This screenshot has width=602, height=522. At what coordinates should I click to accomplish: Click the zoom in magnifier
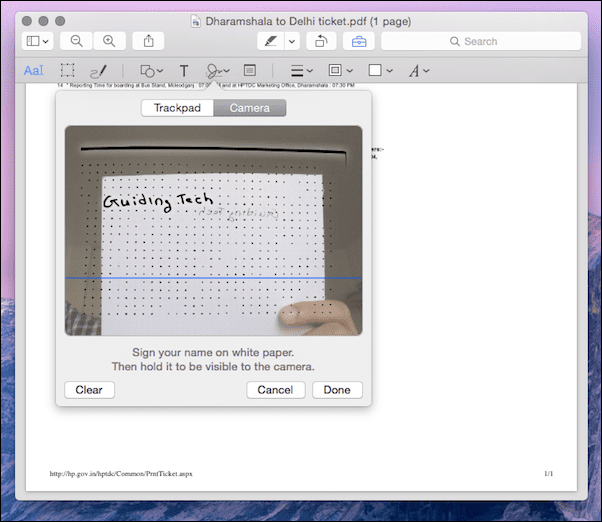tap(109, 41)
